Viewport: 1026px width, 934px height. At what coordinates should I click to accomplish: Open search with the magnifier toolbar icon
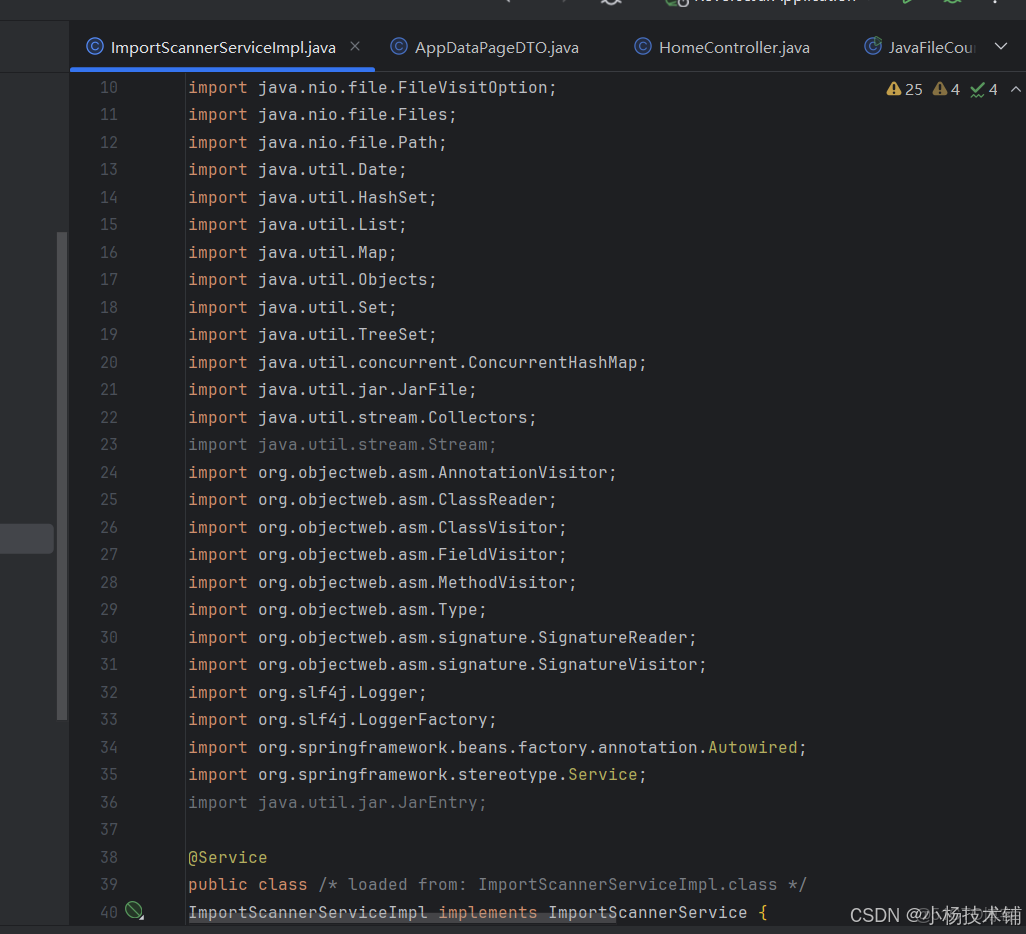[x=611, y=4]
